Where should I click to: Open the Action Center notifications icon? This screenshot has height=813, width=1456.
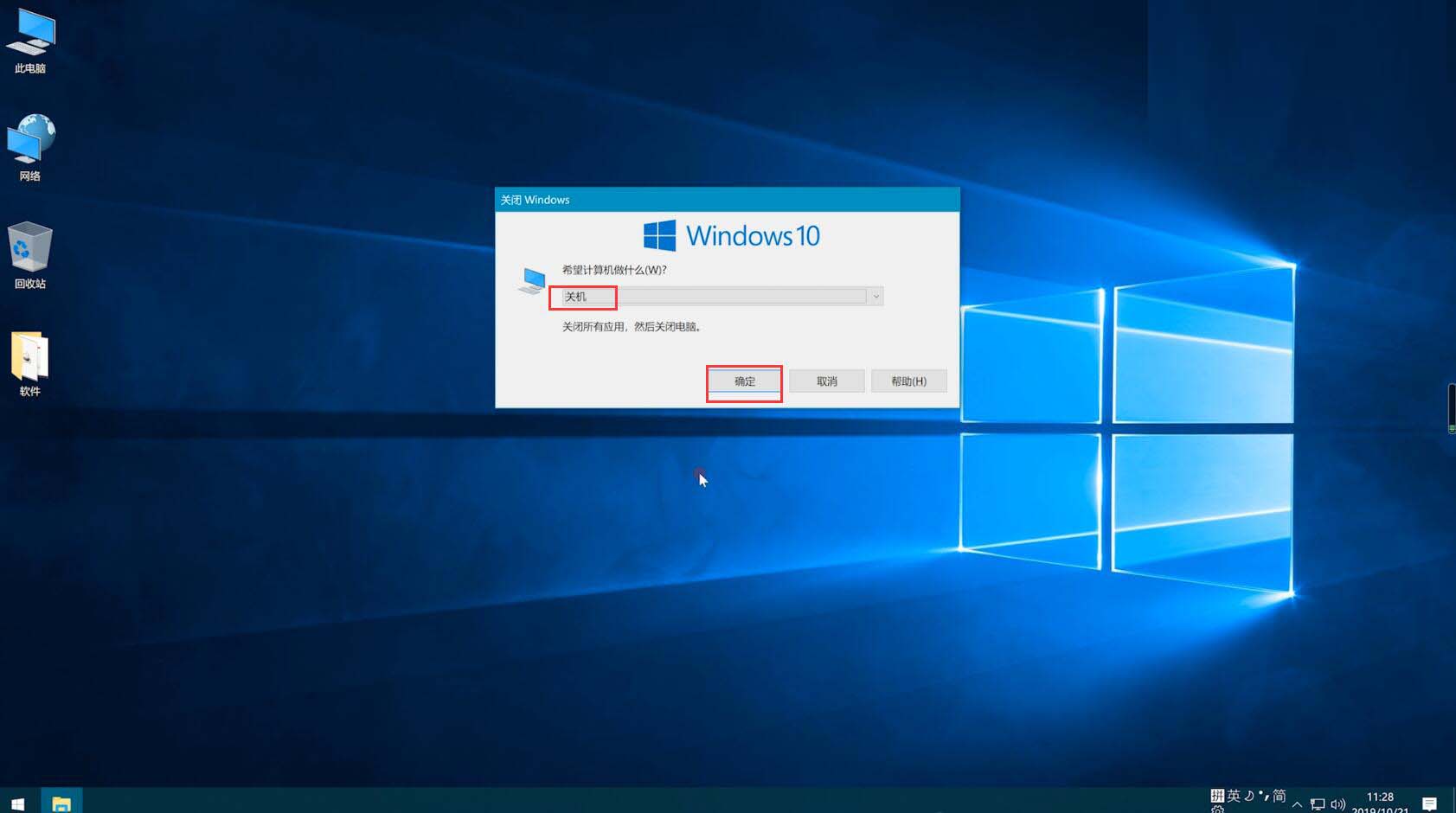[x=1430, y=804]
